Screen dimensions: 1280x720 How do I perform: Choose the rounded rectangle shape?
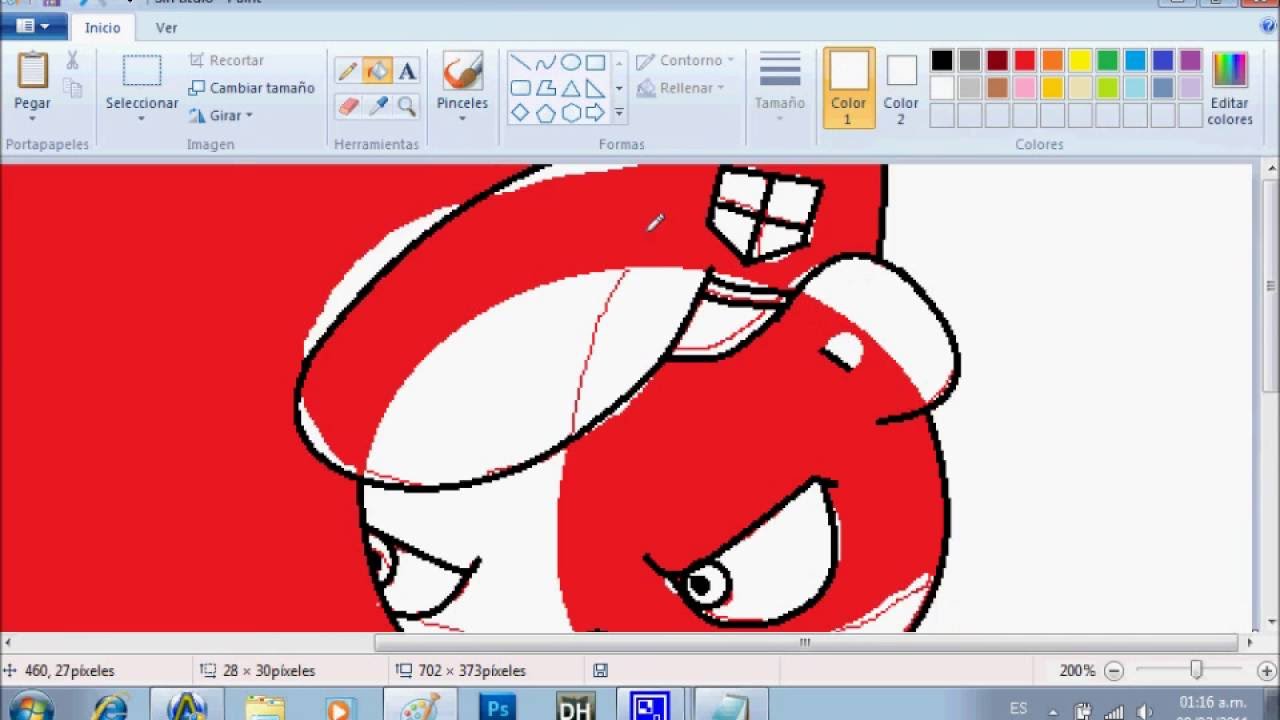coord(520,88)
